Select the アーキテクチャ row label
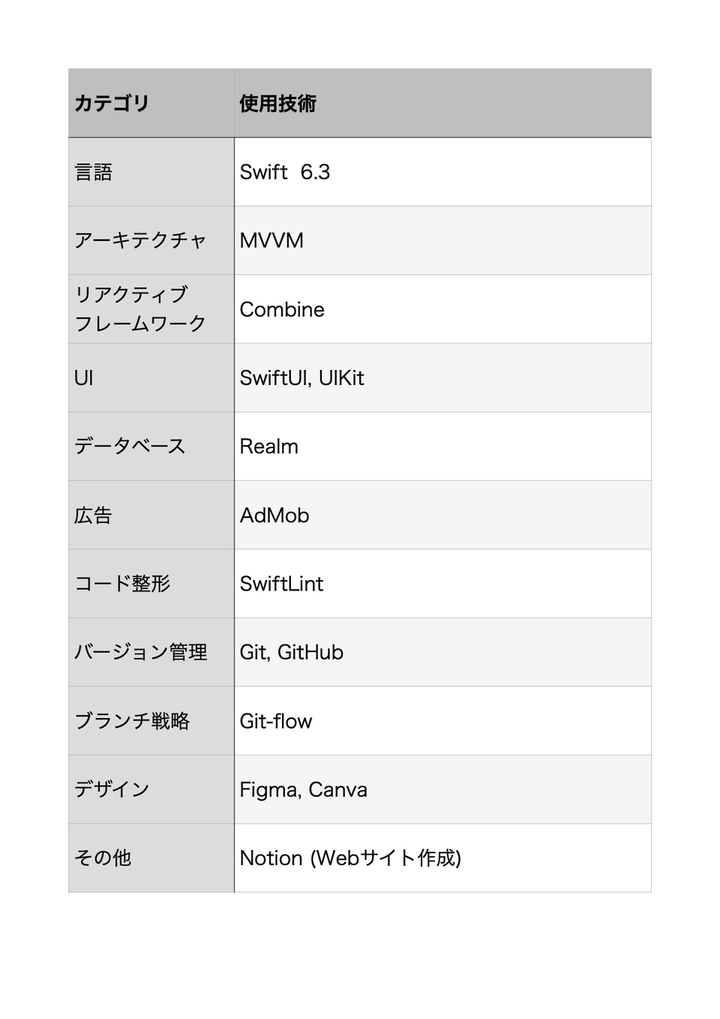The image size is (720, 1019). click(151, 241)
